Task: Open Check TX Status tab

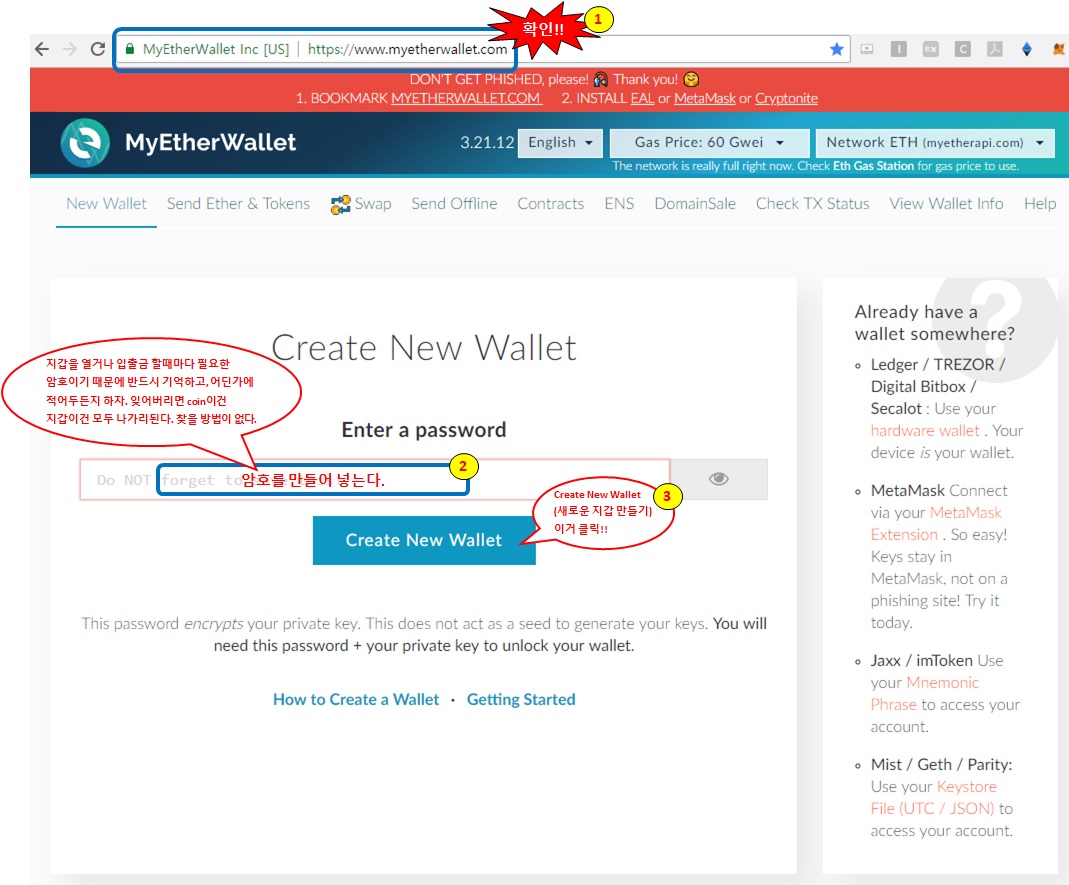Action: click(812, 204)
